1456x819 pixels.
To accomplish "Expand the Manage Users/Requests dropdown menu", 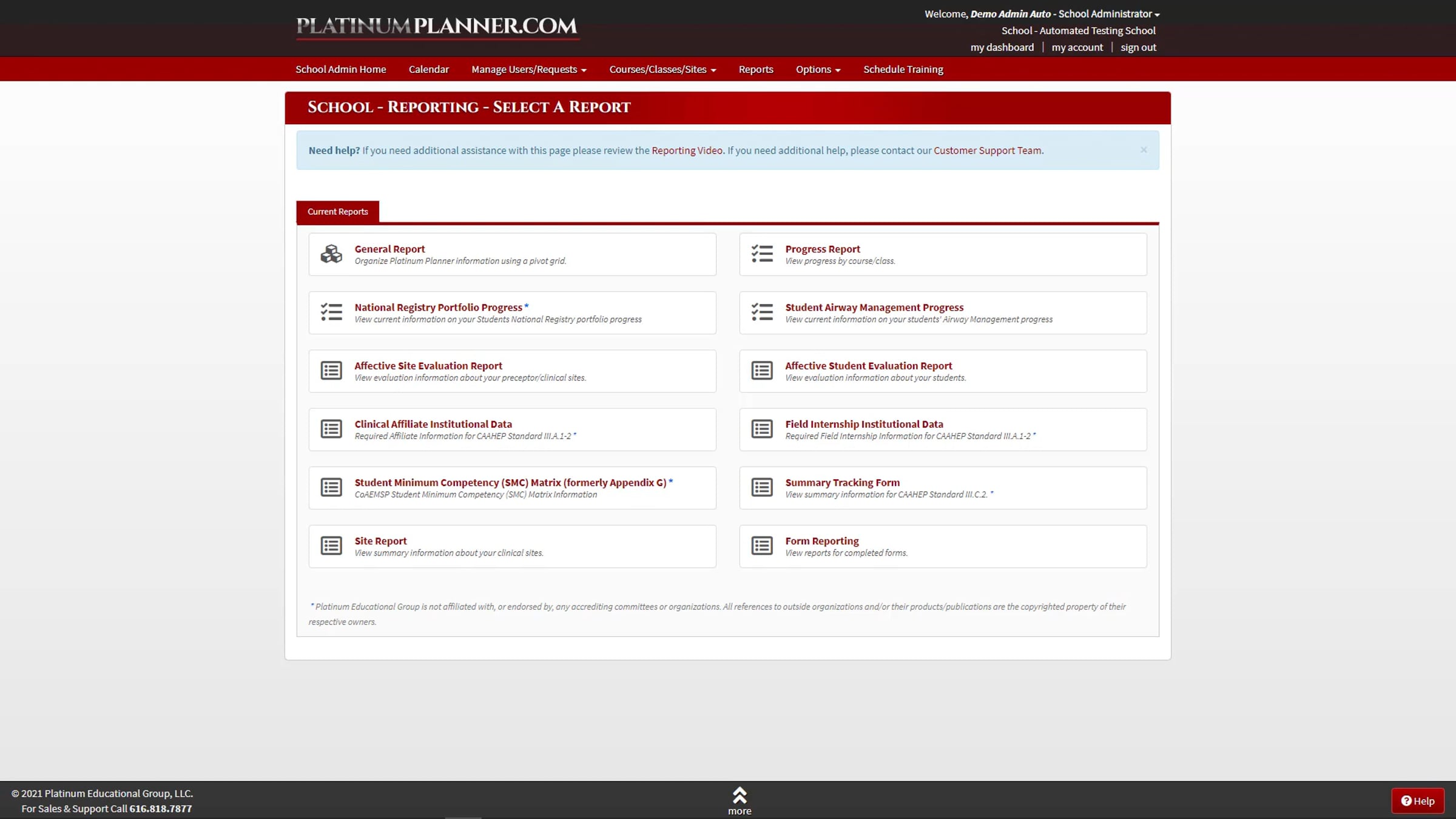I will [x=528, y=70].
